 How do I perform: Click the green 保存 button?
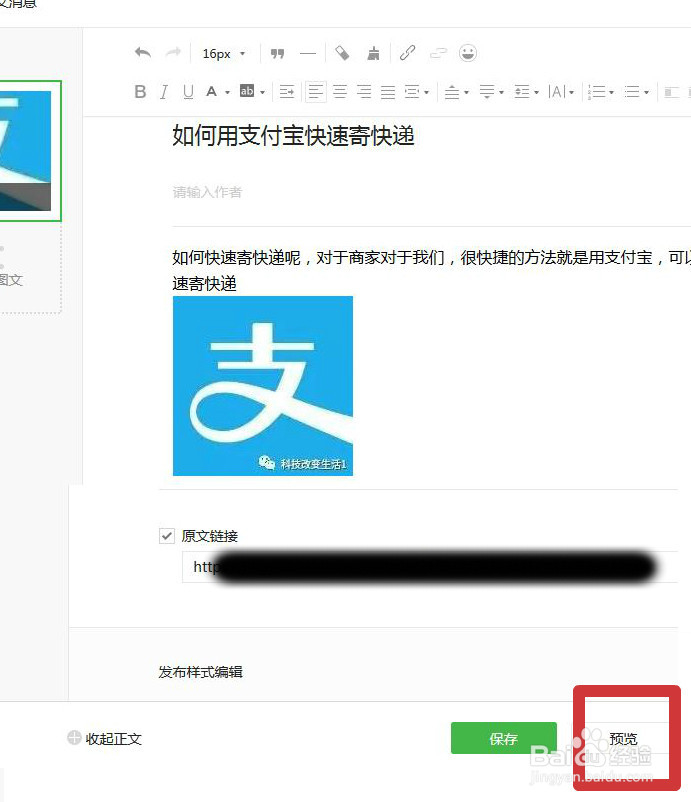(504, 738)
